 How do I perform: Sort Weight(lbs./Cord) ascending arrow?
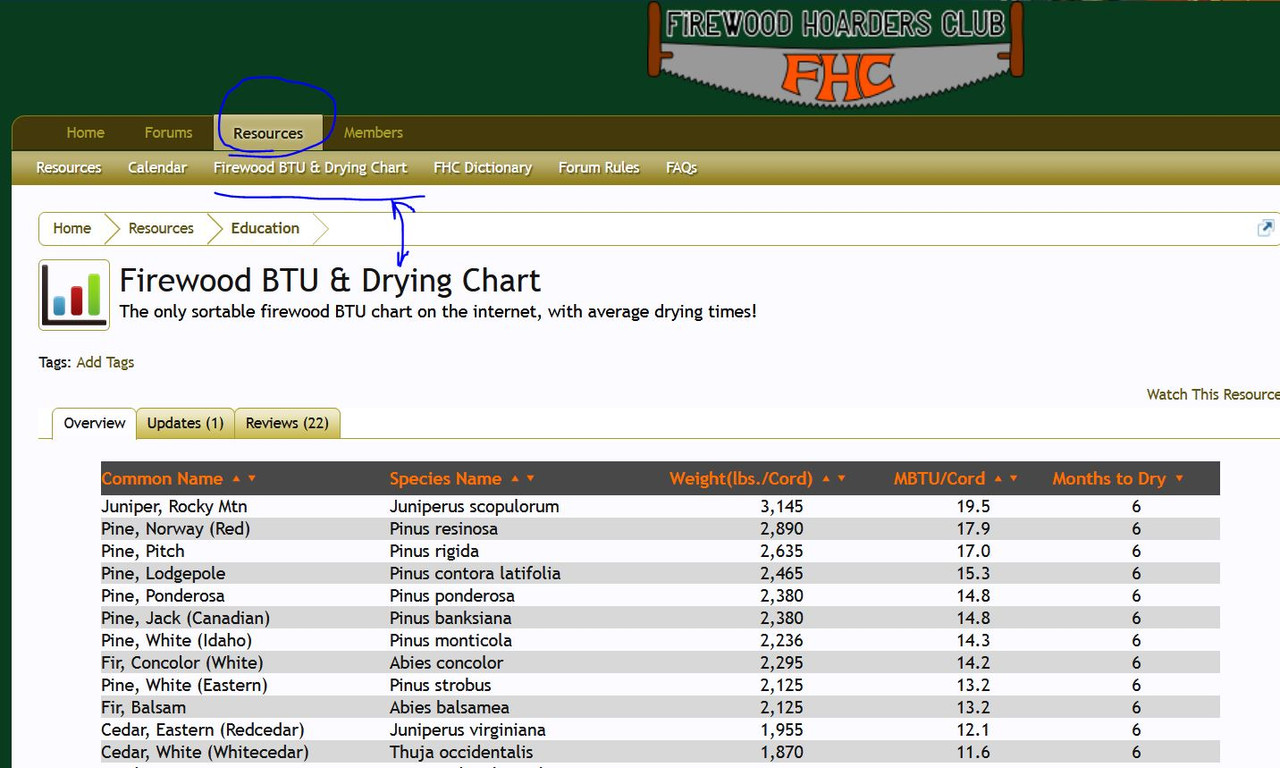(825, 479)
